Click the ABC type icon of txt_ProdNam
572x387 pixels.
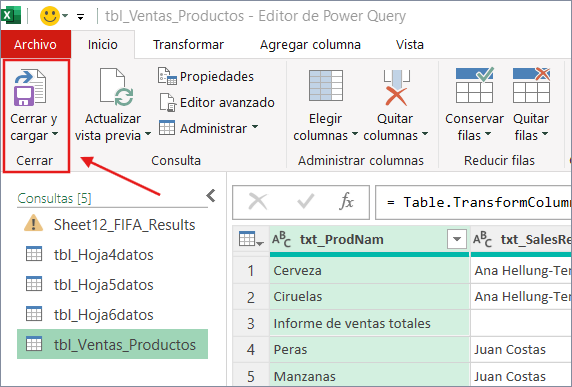(x=281, y=240)
